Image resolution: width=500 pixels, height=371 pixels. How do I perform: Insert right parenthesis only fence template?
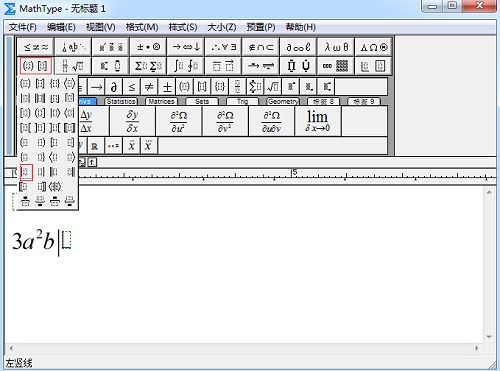click(x=40, y=143)
